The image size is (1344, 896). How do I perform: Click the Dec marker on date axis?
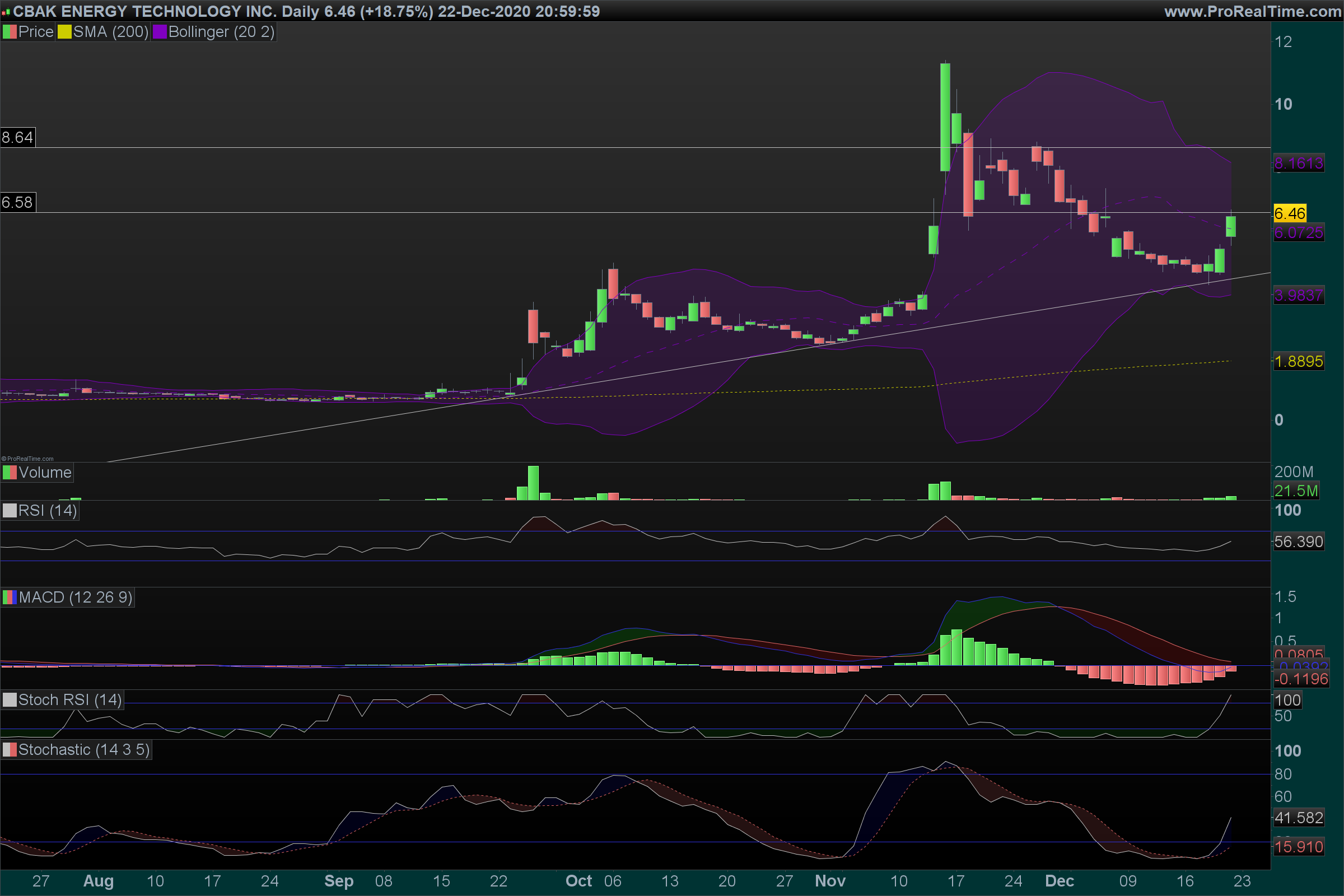click(x=1059, y=880)
